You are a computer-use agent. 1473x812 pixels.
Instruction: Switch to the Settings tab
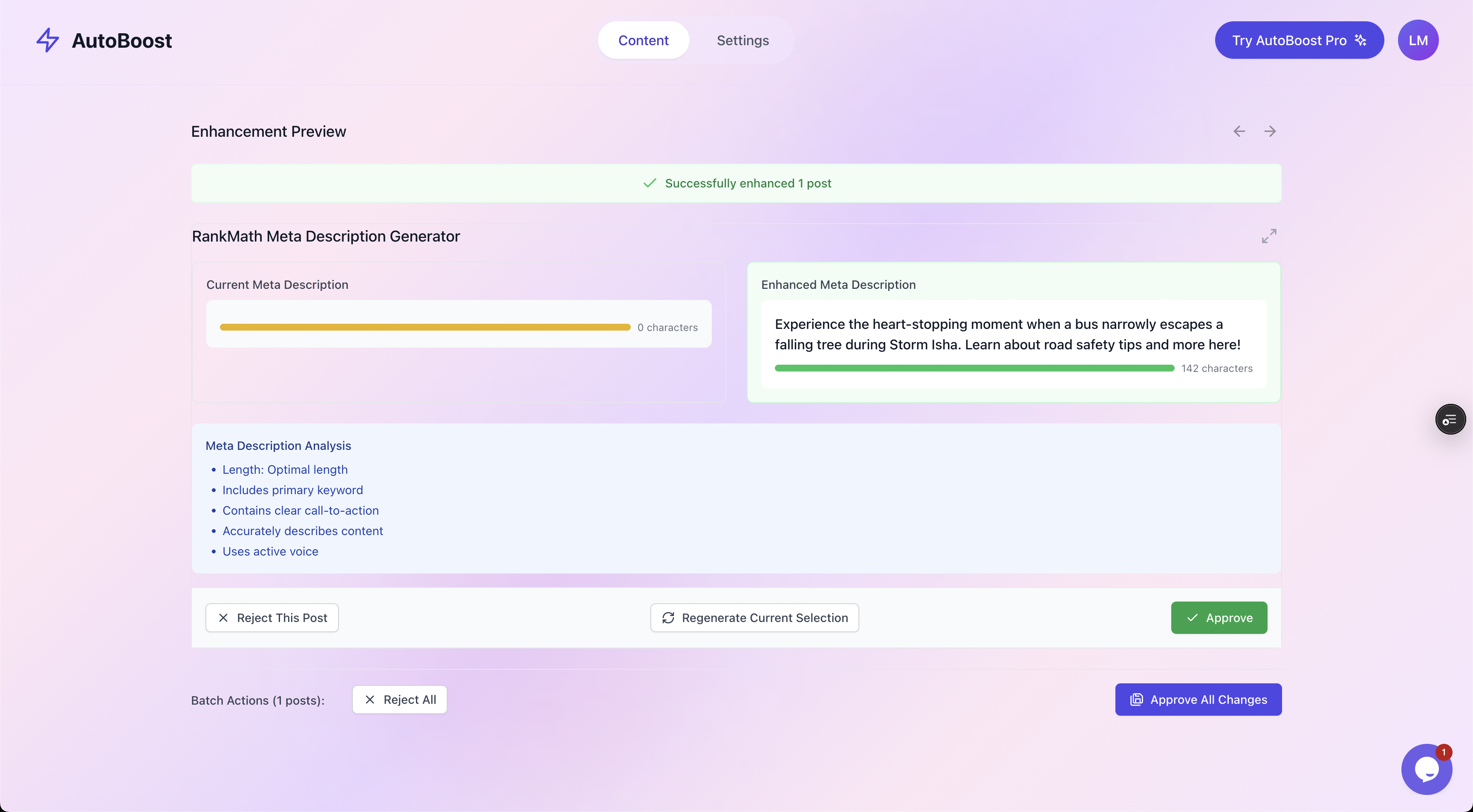[x=743, y=40]
